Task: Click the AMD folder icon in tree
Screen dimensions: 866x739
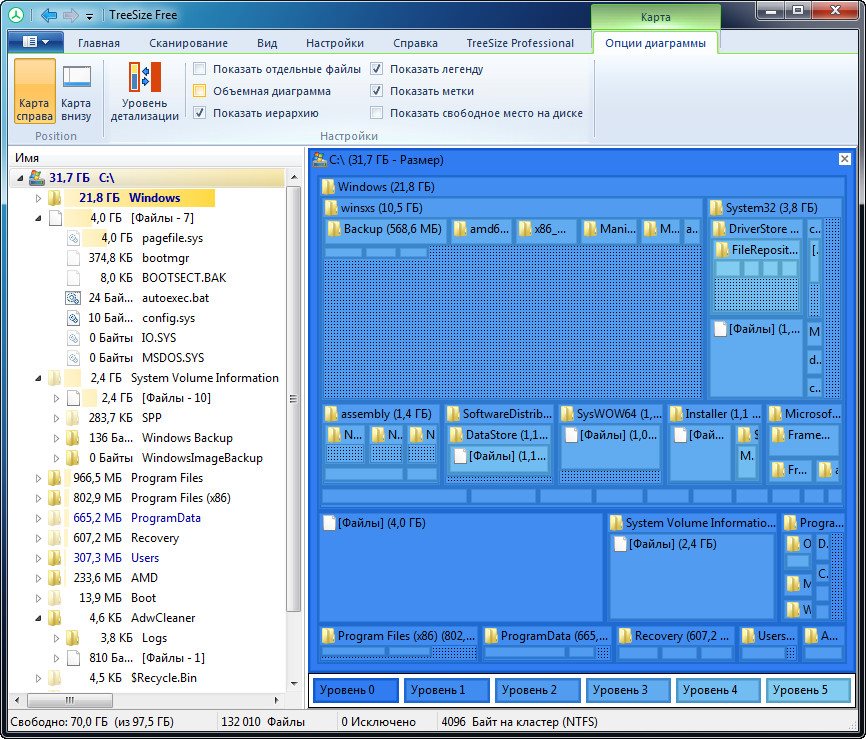Action: tap(55, 578)
